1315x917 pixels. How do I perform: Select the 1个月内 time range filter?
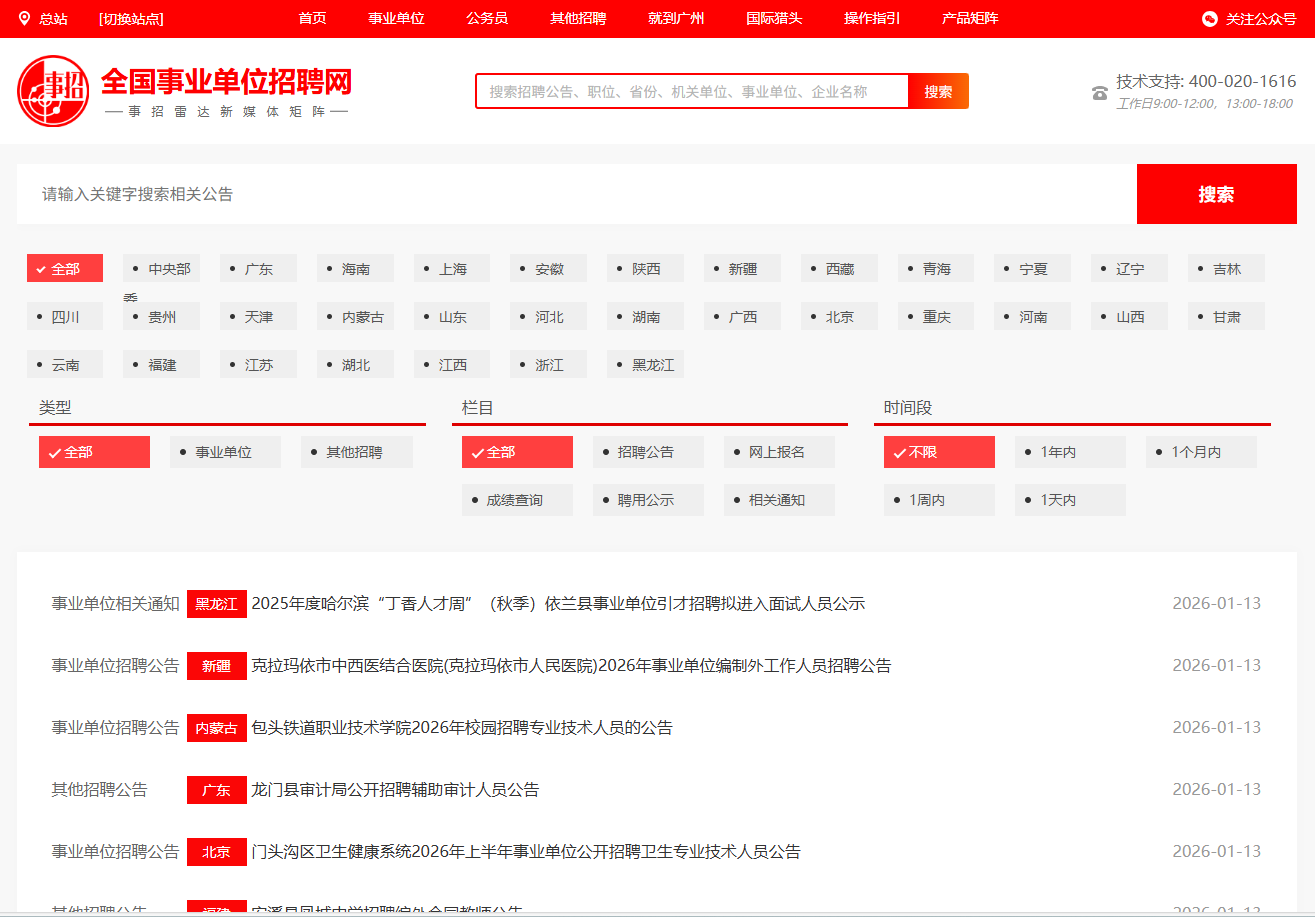point(1201,451)
